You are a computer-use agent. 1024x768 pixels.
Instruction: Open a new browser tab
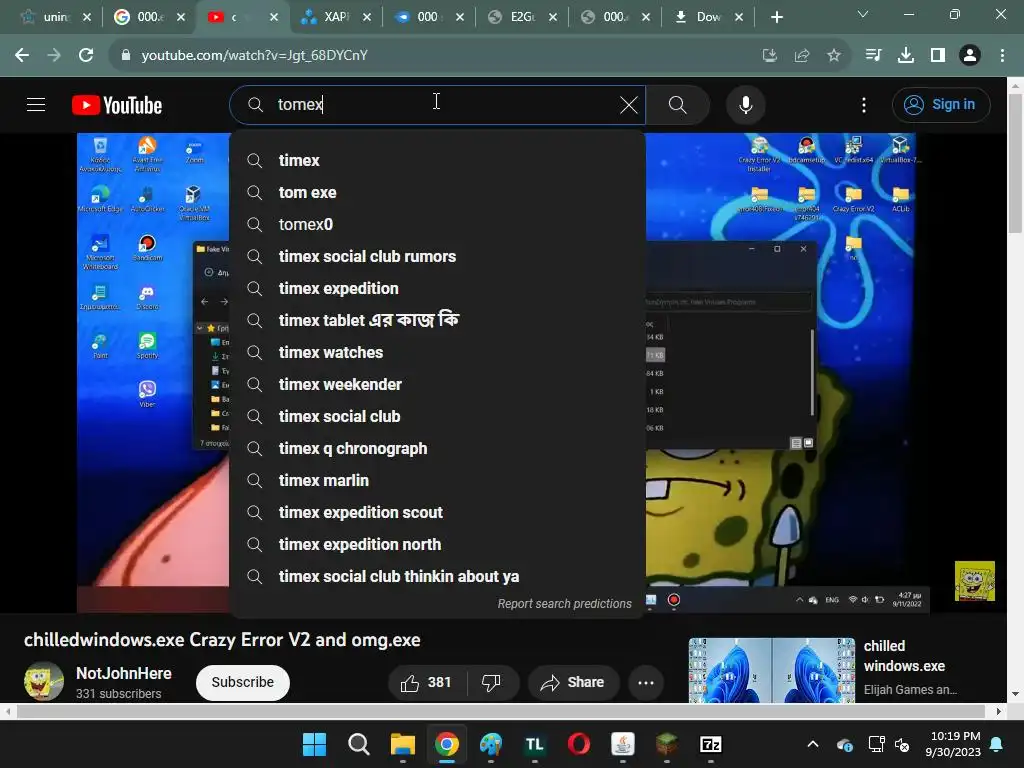(x=776, y=17)
